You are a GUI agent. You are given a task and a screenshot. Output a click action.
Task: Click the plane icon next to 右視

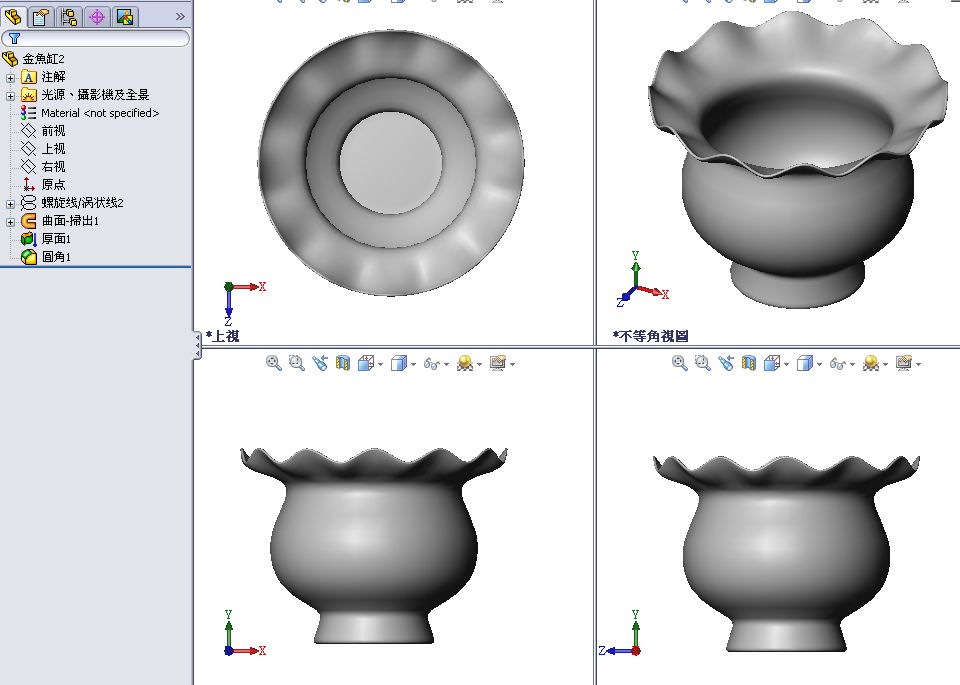pos(28,167)
